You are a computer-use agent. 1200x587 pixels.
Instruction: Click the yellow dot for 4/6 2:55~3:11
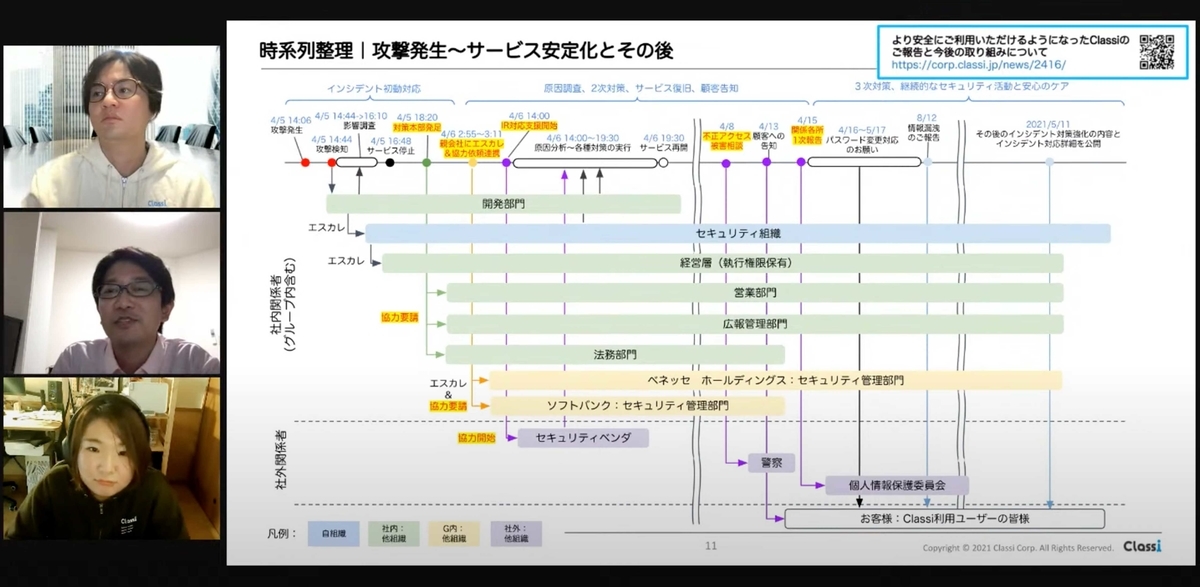474,162
